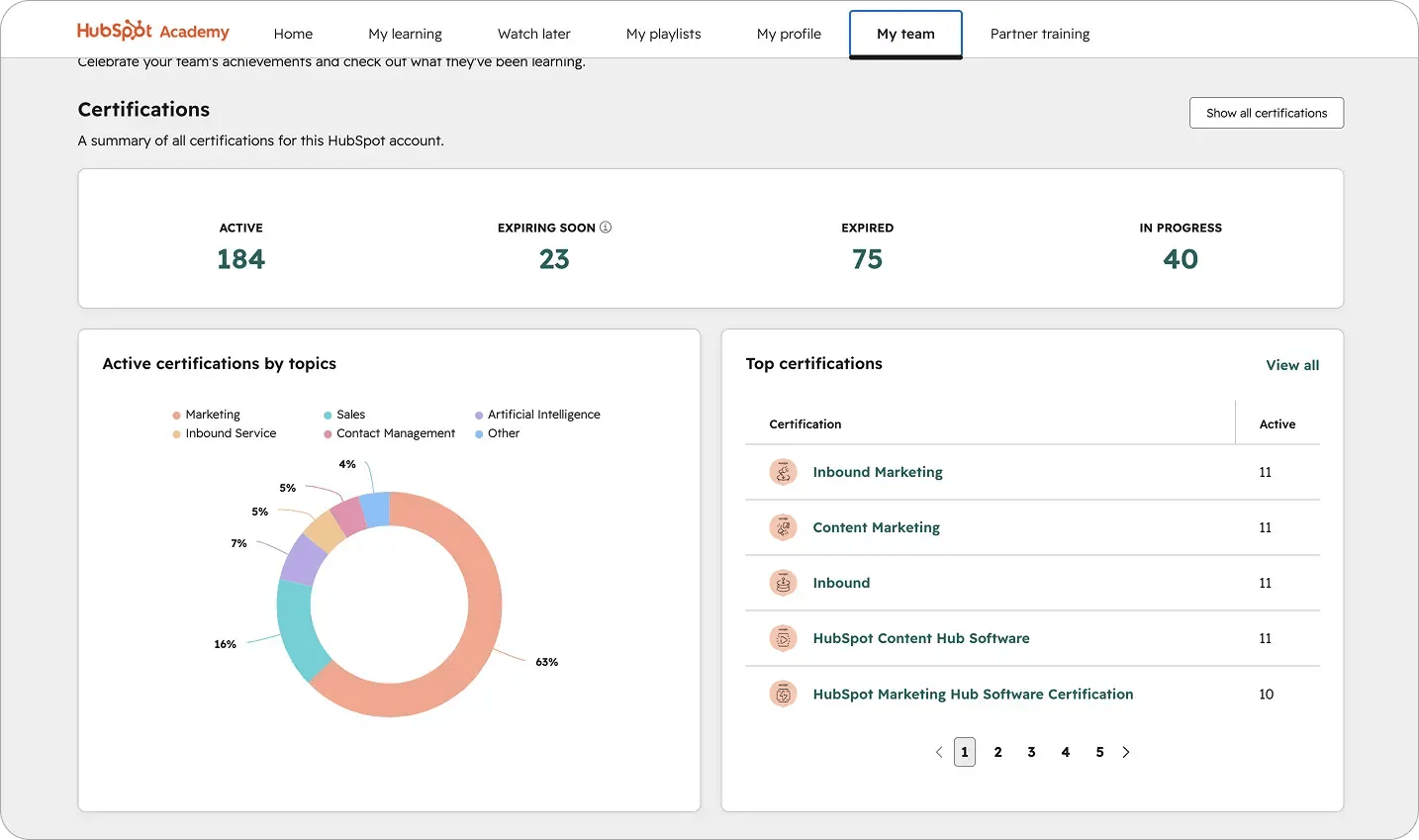Open the Watch later tab
1419x840 pixels.
534,34
